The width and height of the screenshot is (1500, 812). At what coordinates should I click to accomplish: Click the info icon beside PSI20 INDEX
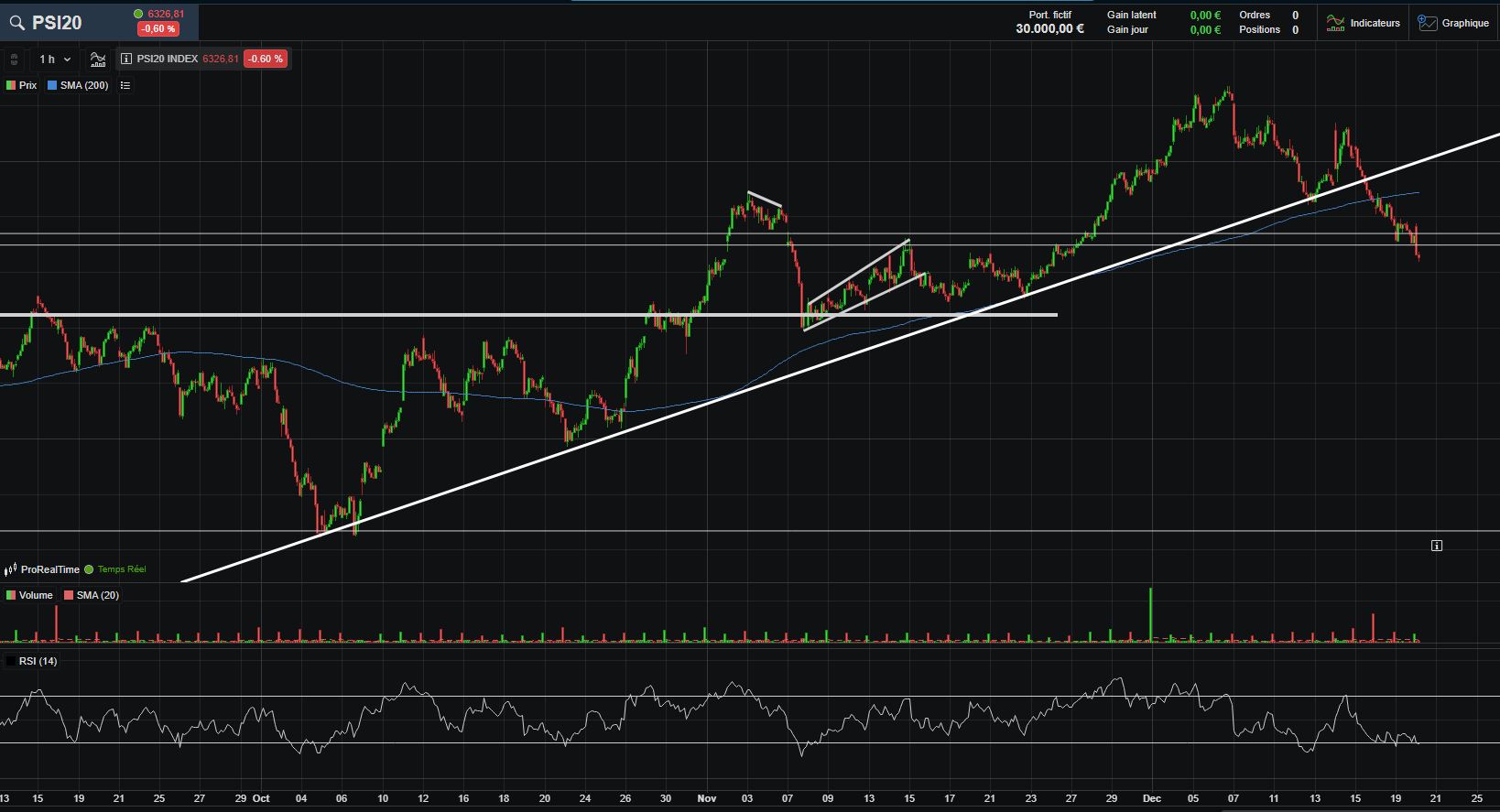point(126,59)
